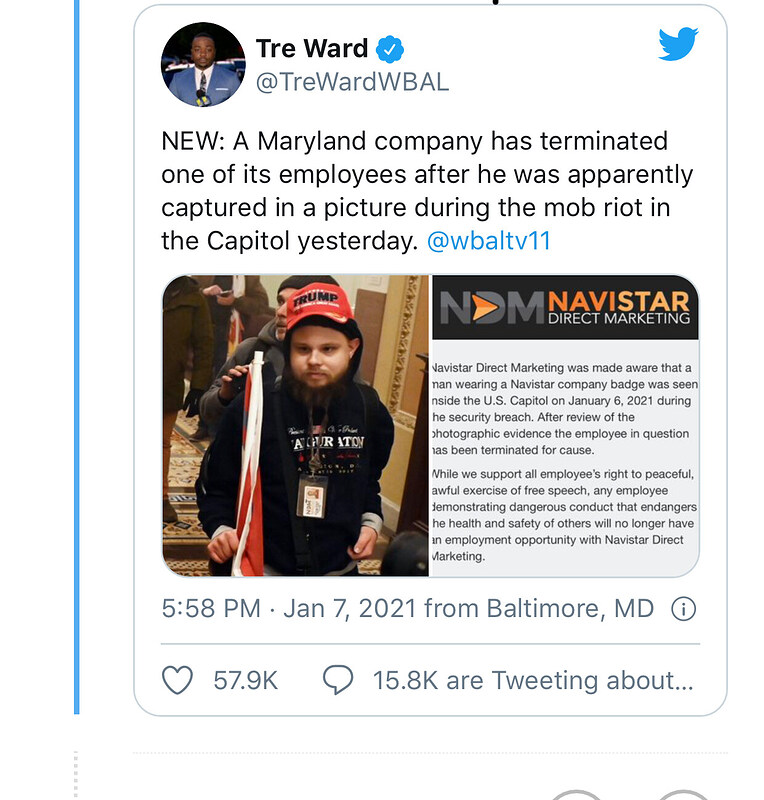This screenshot has height=800, width=764.
Task: Open the tweet info circle icon
Action: (x=684, y=608)
